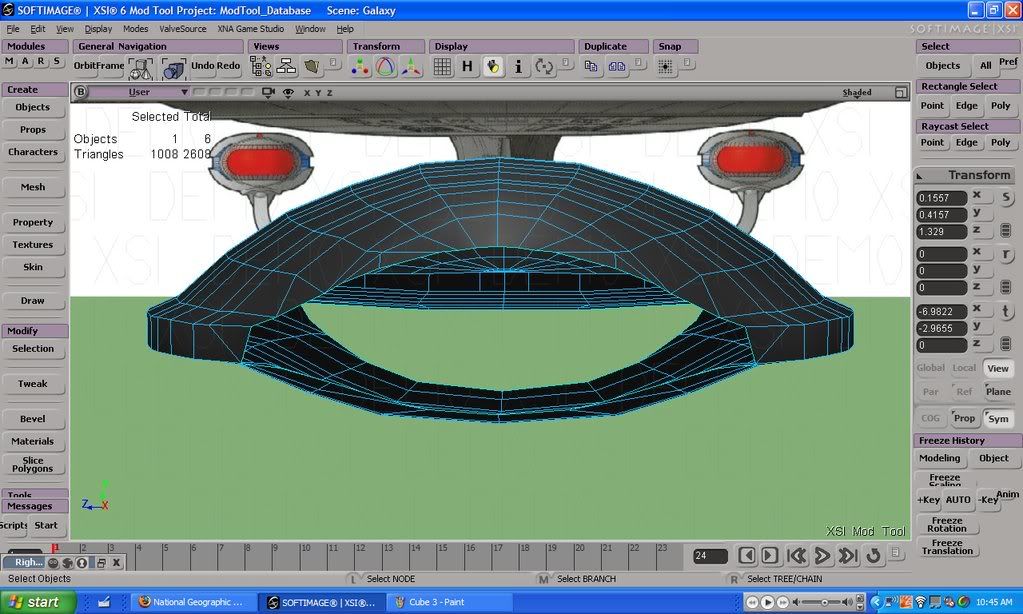This screenshot has width=1023, height=614.
Task: Toggle the Prop proportional modeling button
Action: click(x=964, y=418)
